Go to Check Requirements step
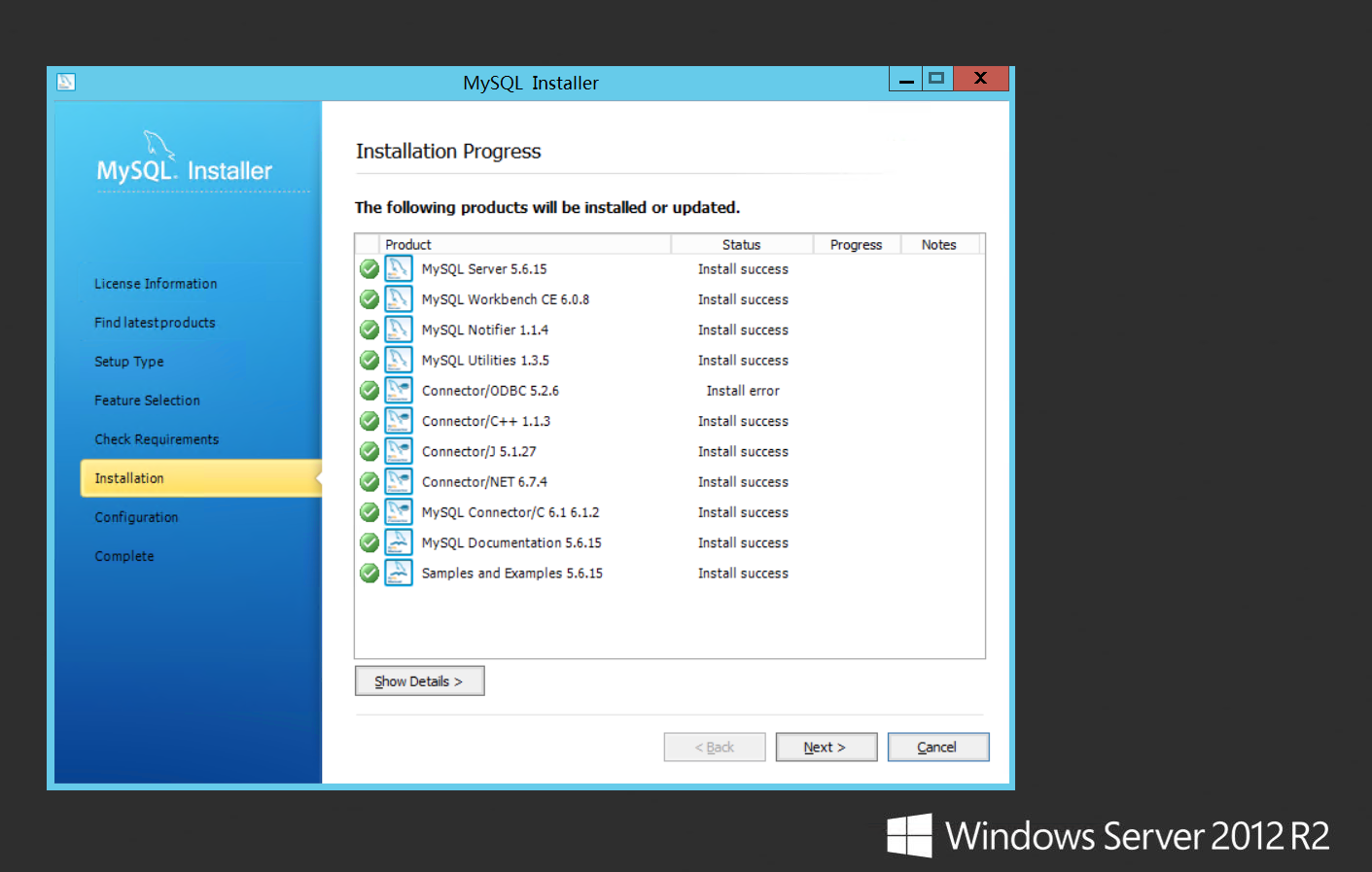This screenshot has width=1372, height=872. point(157,439)
